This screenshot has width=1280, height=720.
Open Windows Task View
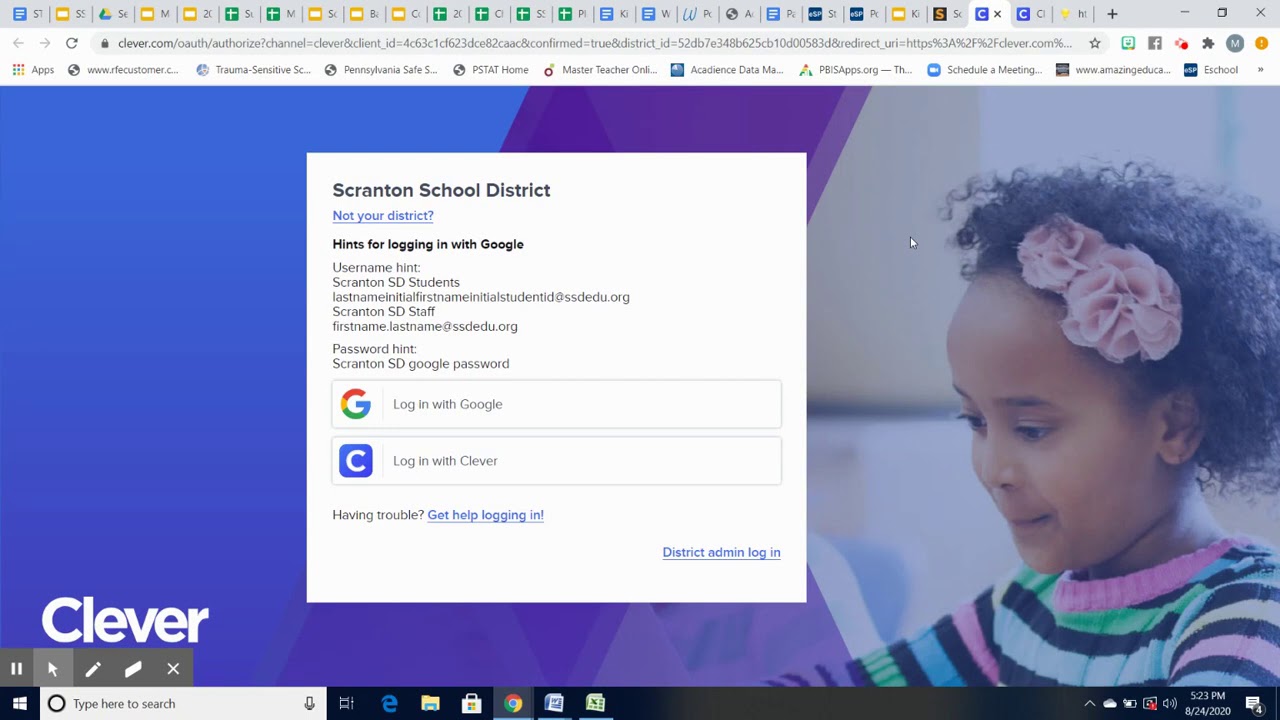tap(346, 703)
